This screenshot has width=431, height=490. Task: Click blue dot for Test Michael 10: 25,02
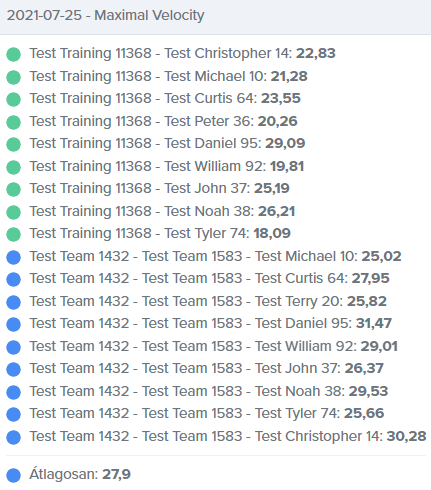pos(13,257)
